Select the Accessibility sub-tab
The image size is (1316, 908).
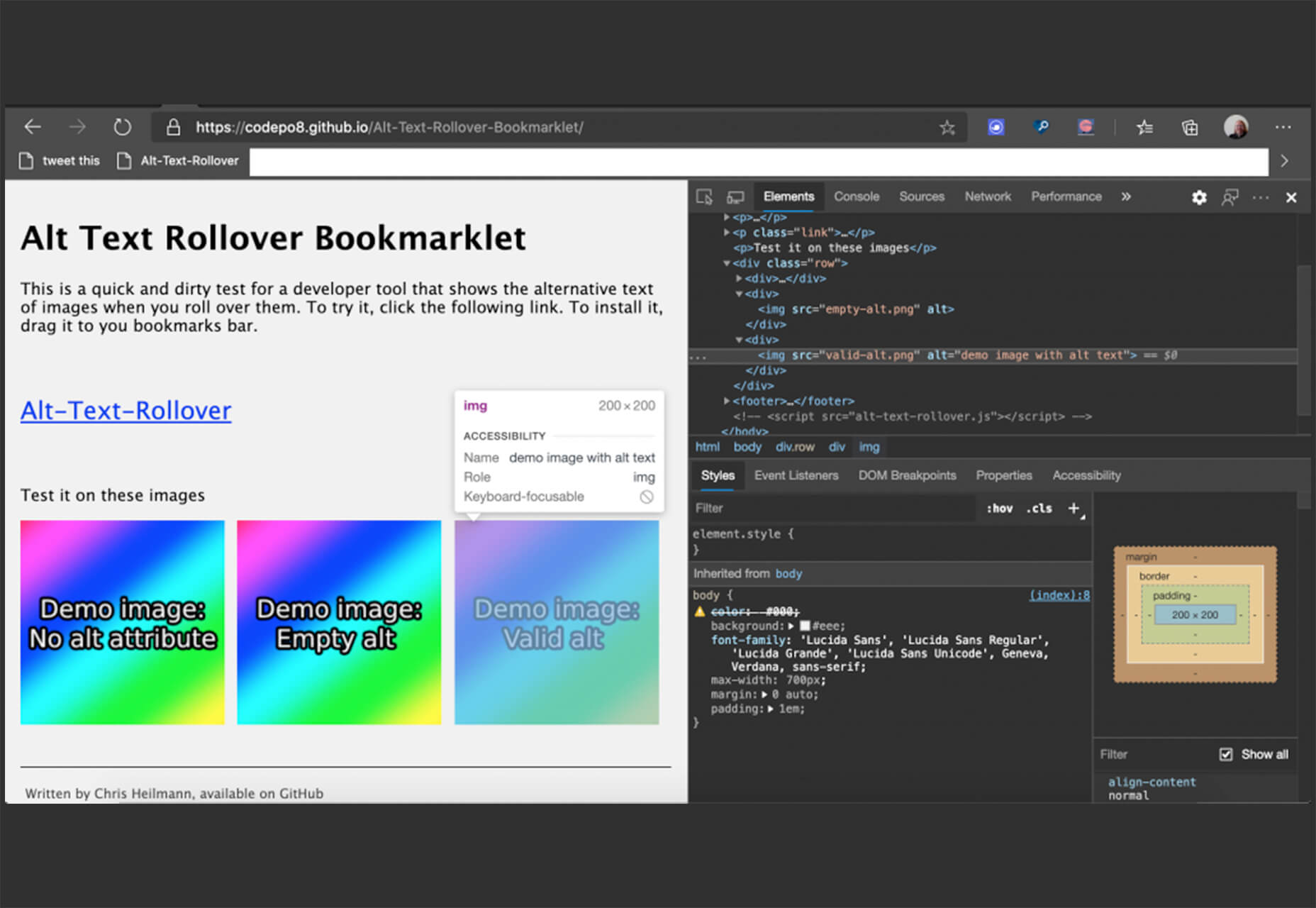point(1086,475)
